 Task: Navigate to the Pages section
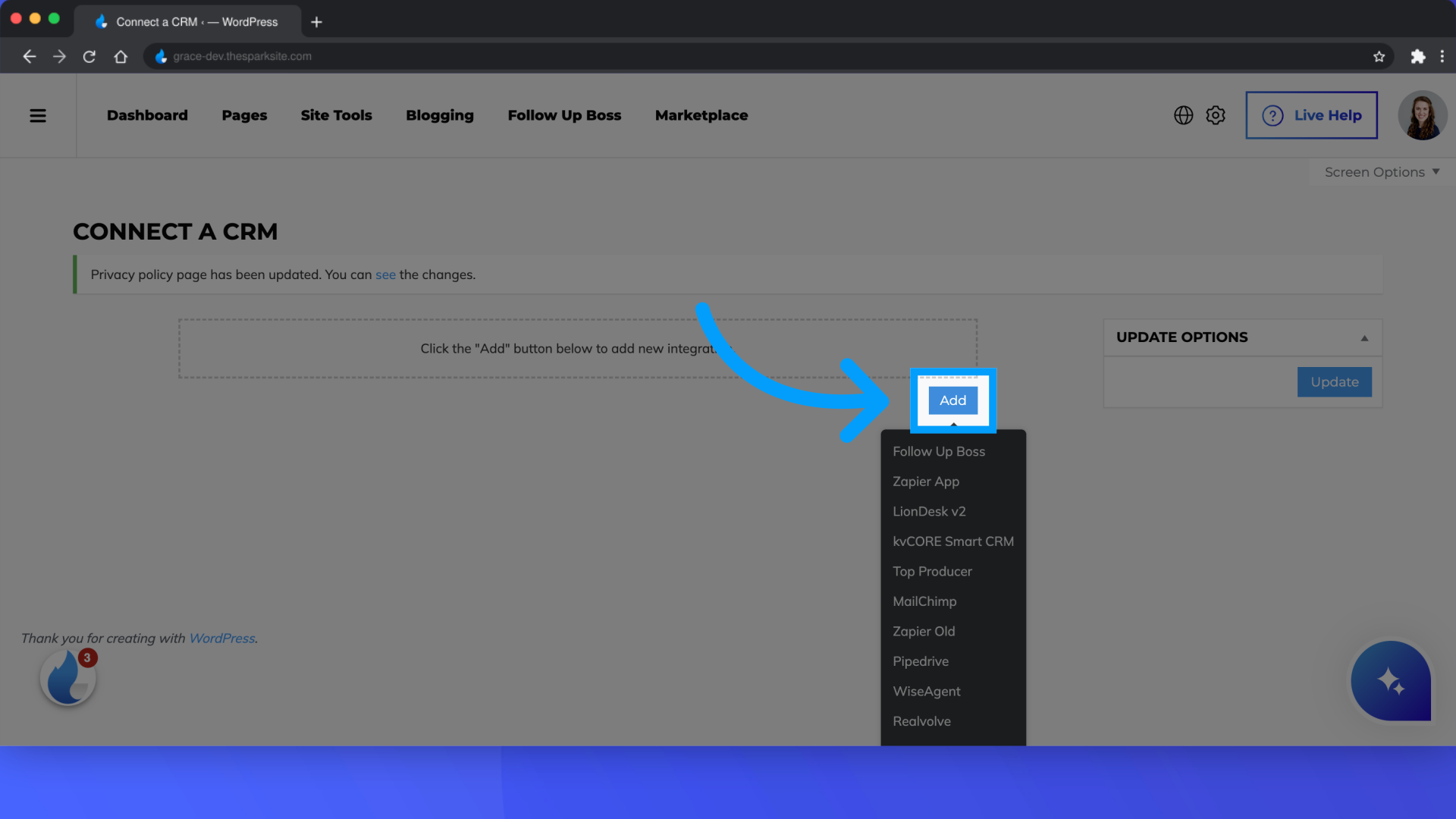click(x=244, y=114)
